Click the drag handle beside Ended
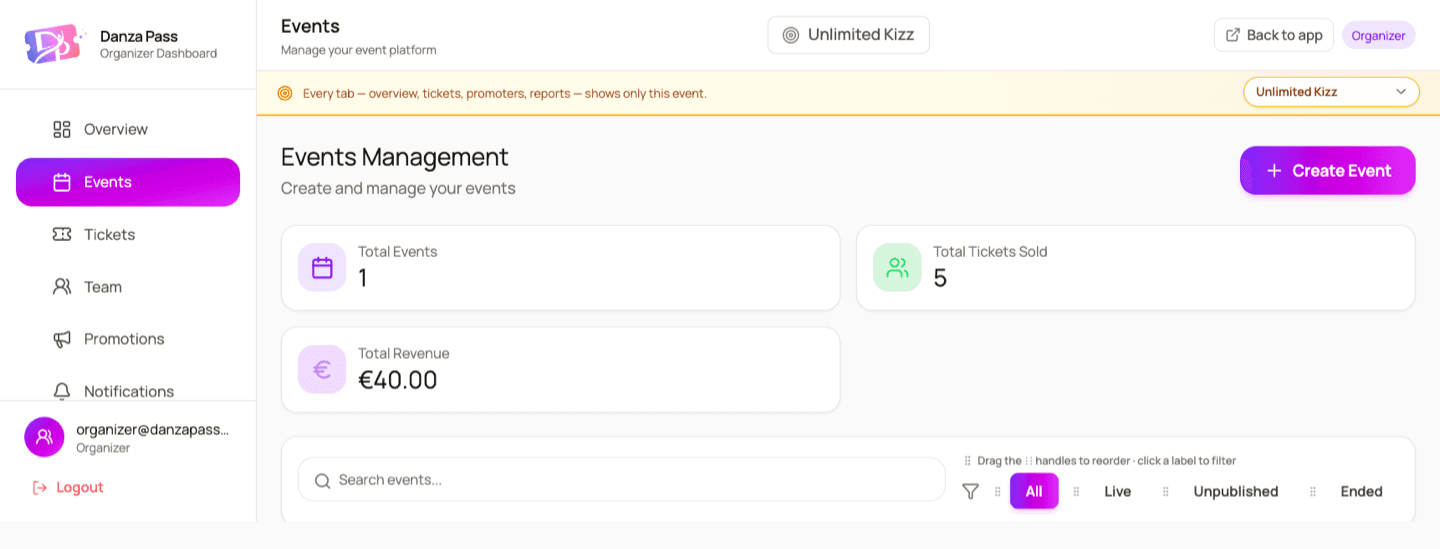This screenshot has width=1440, height=549. pos(1313,491)
